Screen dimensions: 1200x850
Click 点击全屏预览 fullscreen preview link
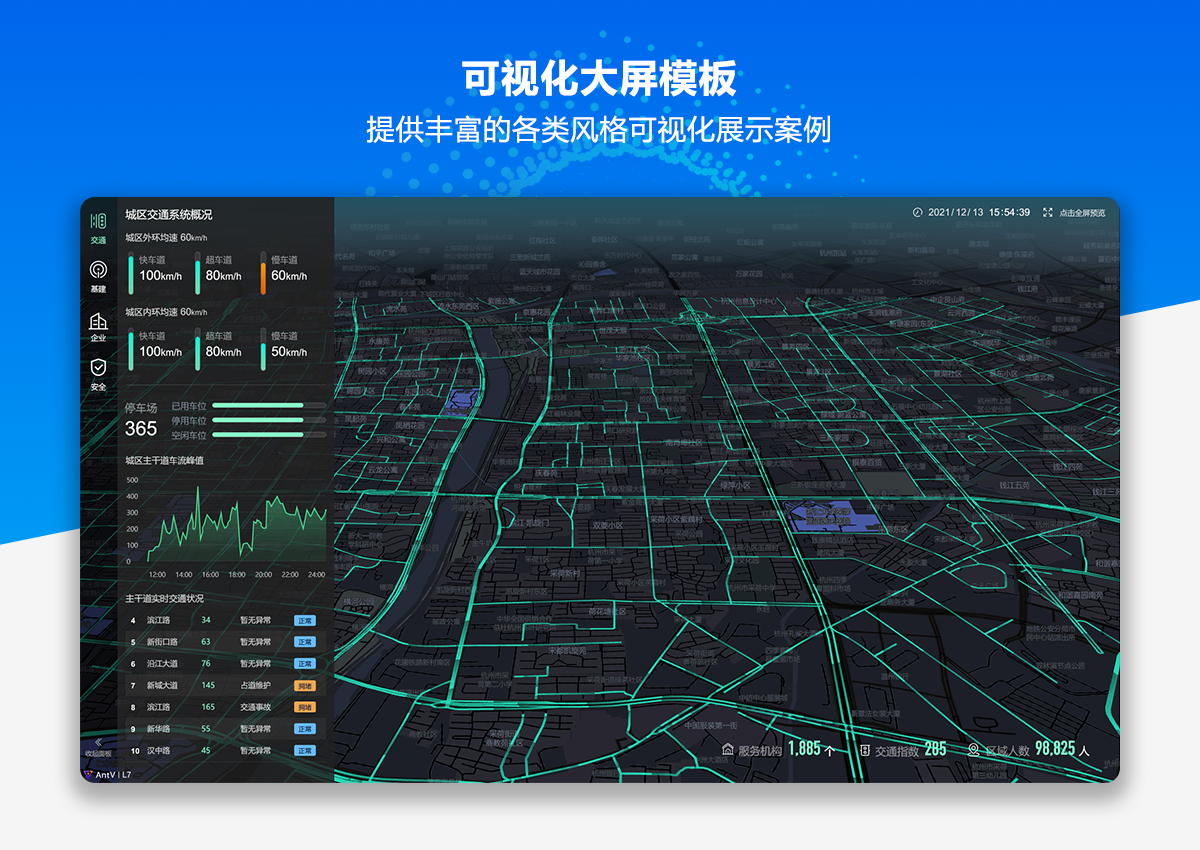[x=1082, y=213]
